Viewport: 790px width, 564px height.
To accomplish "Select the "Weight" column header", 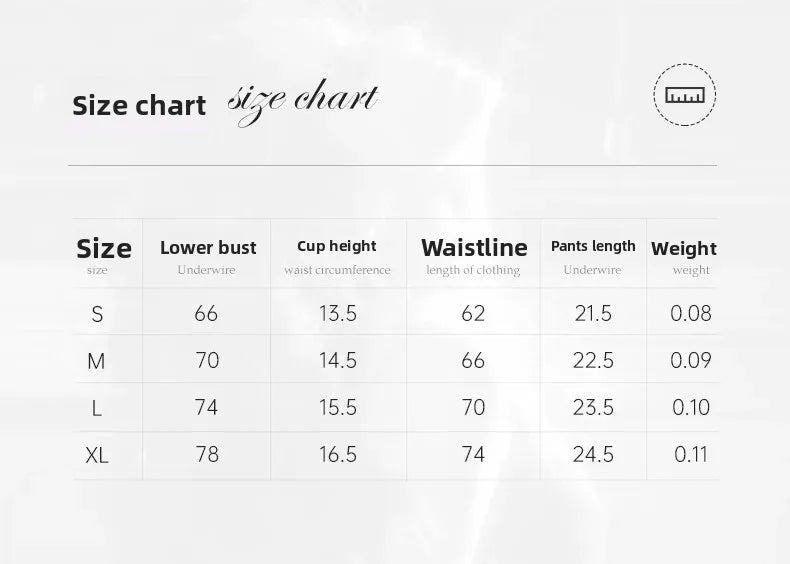I will point(684,248).
